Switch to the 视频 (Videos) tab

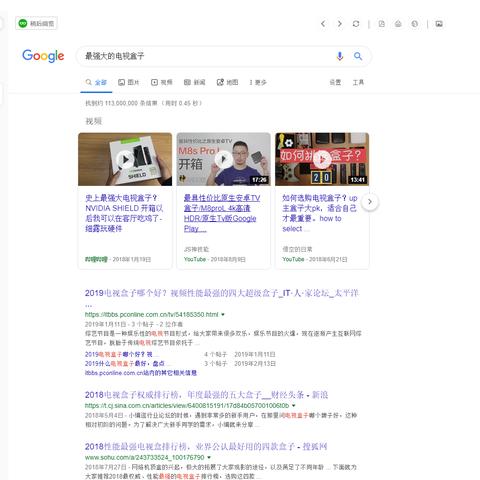pos(162,82)
